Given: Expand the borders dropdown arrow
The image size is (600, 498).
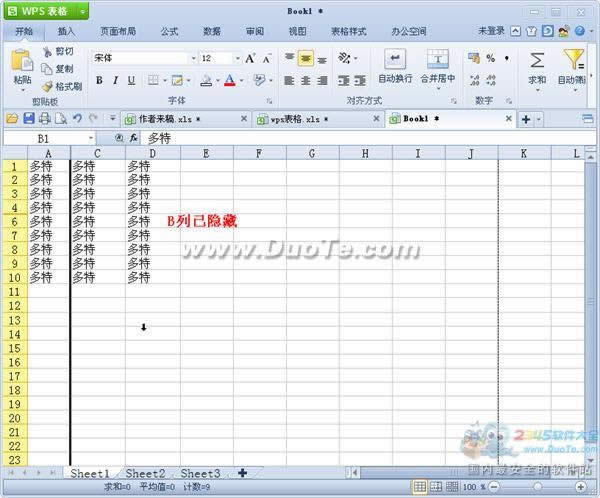Looking at the screenshot, I should (165, 80).
